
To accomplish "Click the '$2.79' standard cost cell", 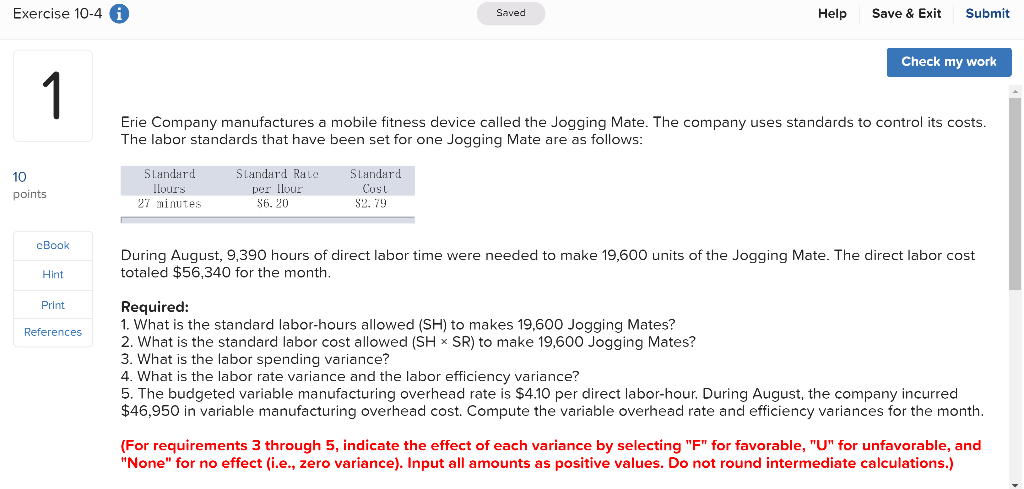I will (x=370, y=203).
